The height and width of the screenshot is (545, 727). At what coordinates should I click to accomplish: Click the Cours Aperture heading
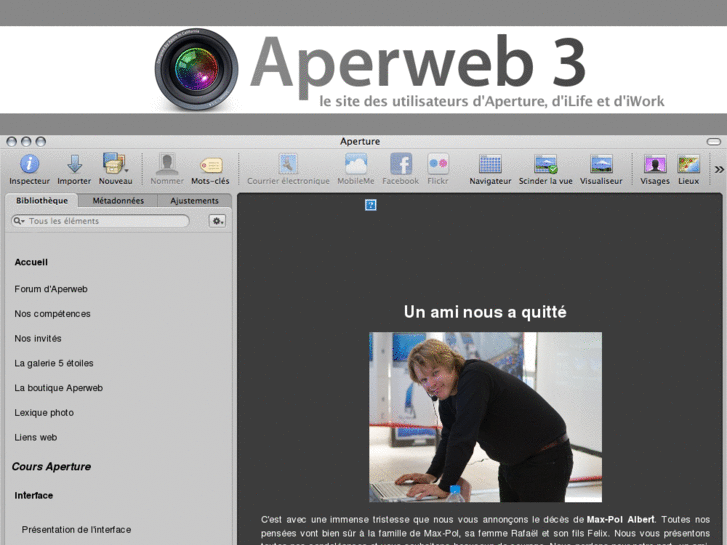[51, 467]
